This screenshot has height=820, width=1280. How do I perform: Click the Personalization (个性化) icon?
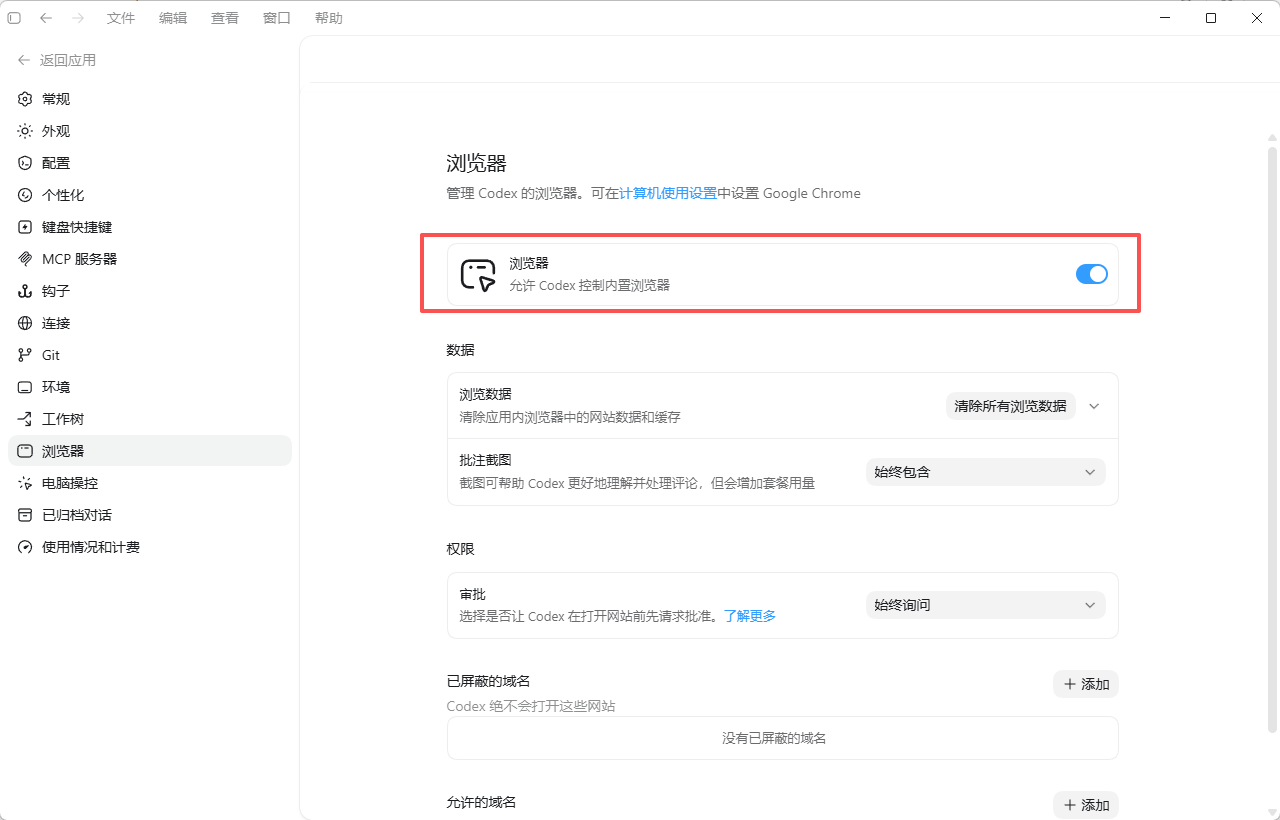coord(25,195)
